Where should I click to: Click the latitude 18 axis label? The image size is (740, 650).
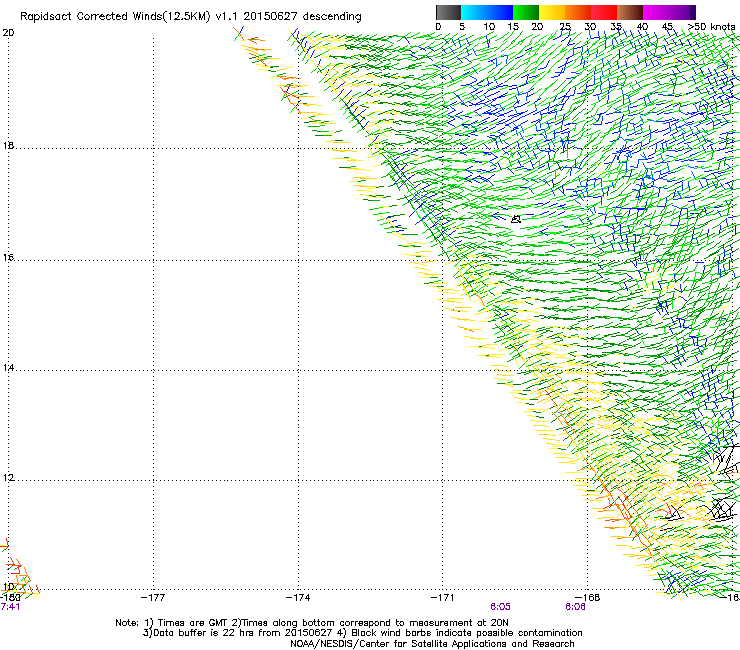8,145
